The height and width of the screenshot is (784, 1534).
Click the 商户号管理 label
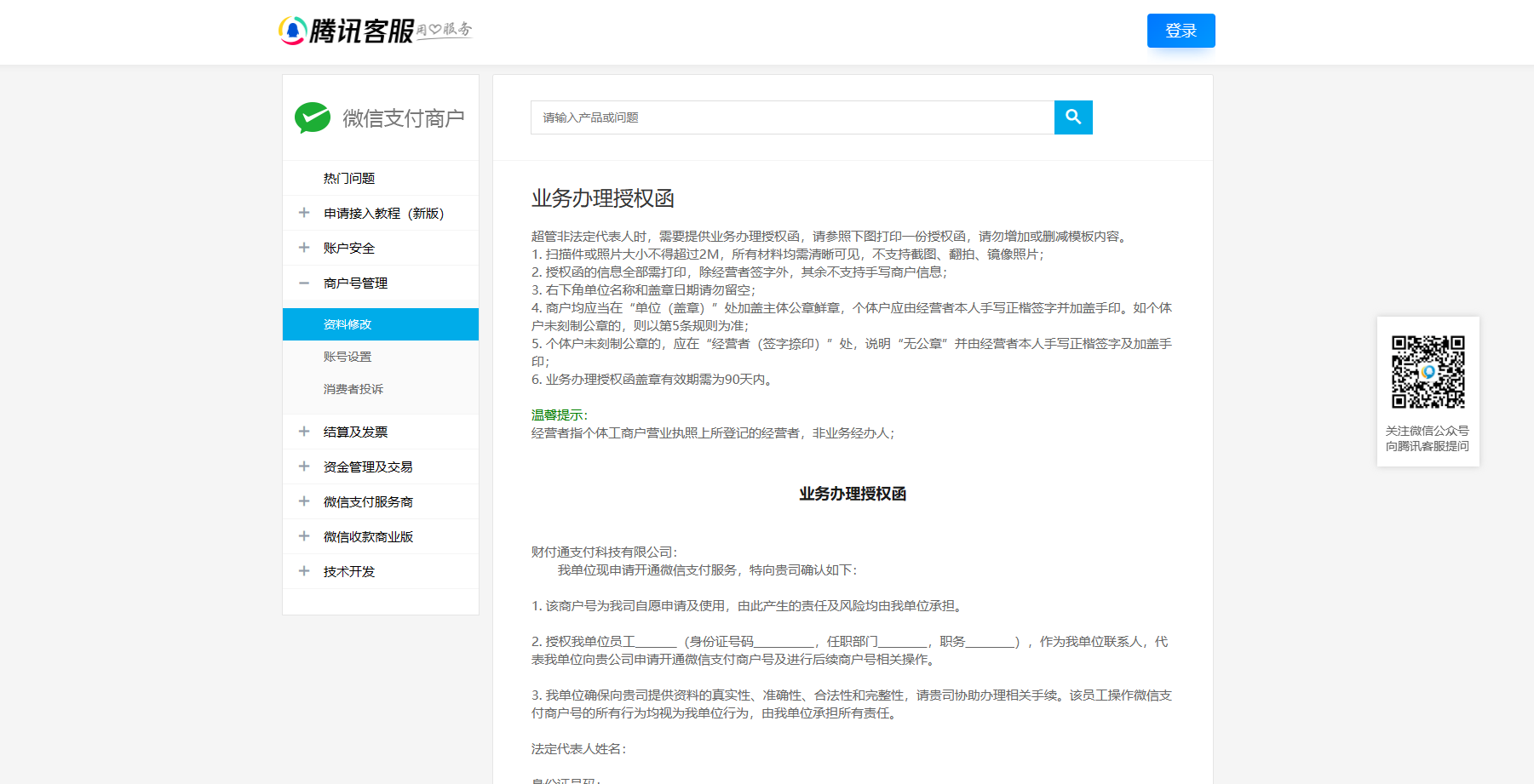tap(355, 283)
